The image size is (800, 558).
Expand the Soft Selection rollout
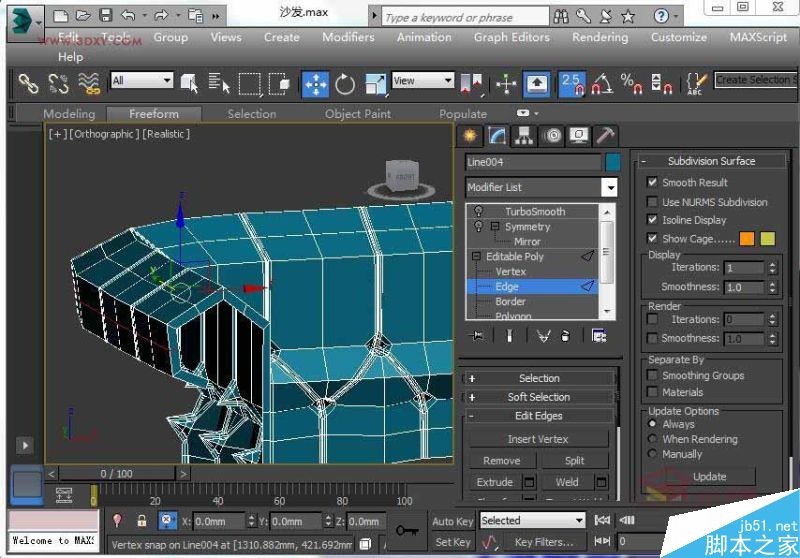pos(539,397)
